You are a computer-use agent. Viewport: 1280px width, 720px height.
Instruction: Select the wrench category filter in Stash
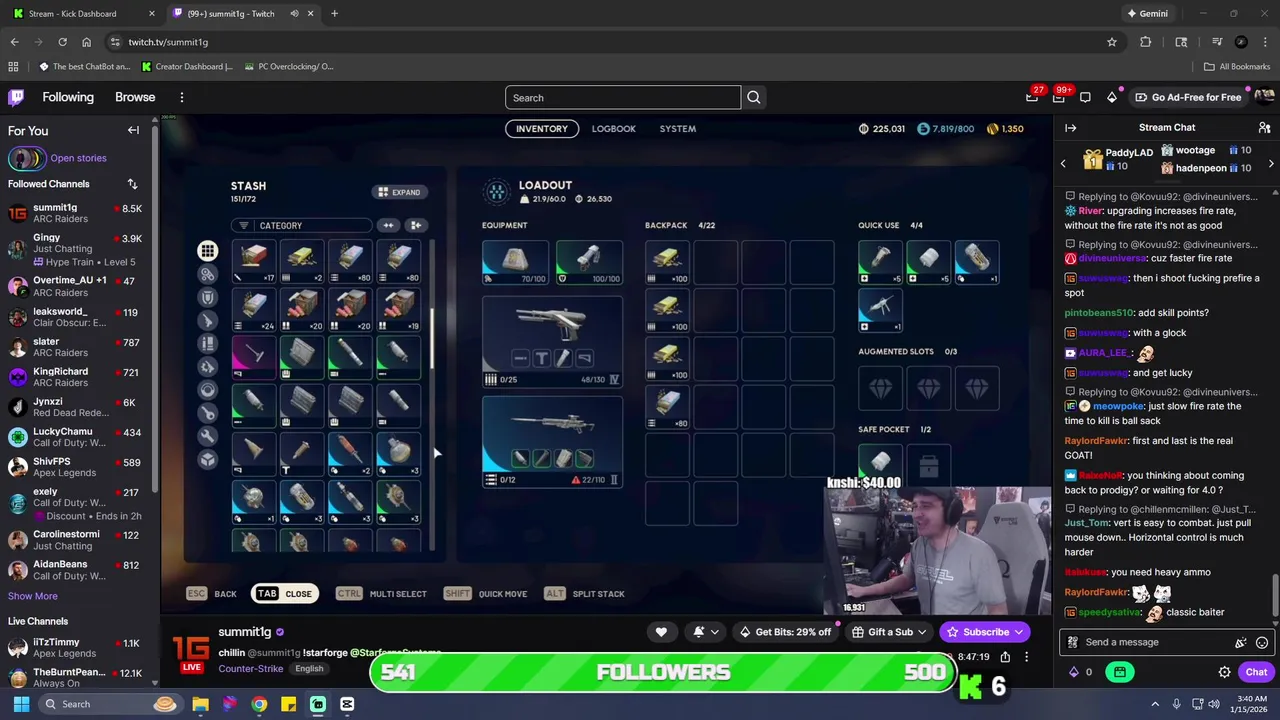pyautogui.click(x=207, y=436)
